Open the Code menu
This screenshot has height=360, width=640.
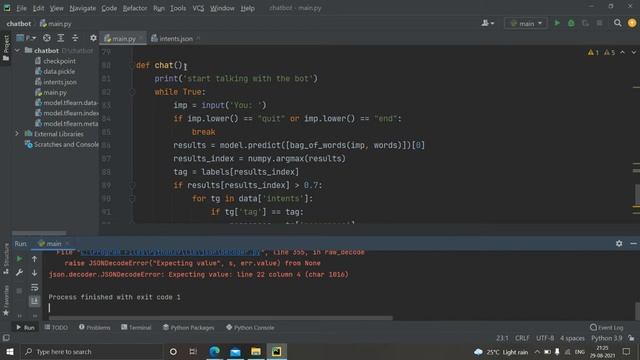pos(109,8)
